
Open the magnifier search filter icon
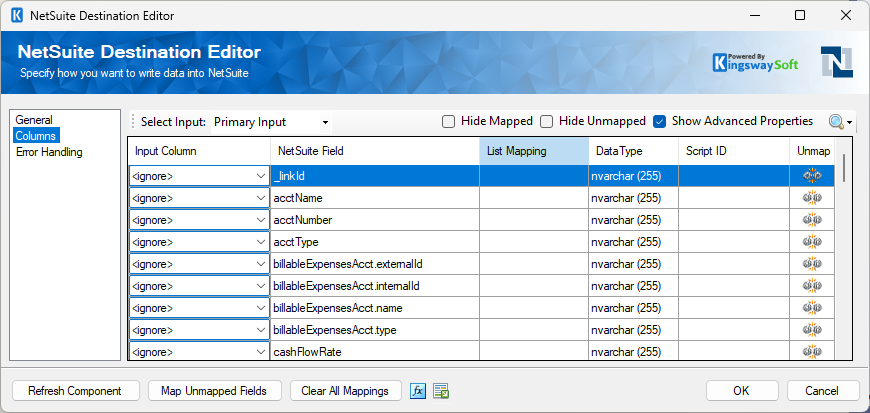(836, 122)
